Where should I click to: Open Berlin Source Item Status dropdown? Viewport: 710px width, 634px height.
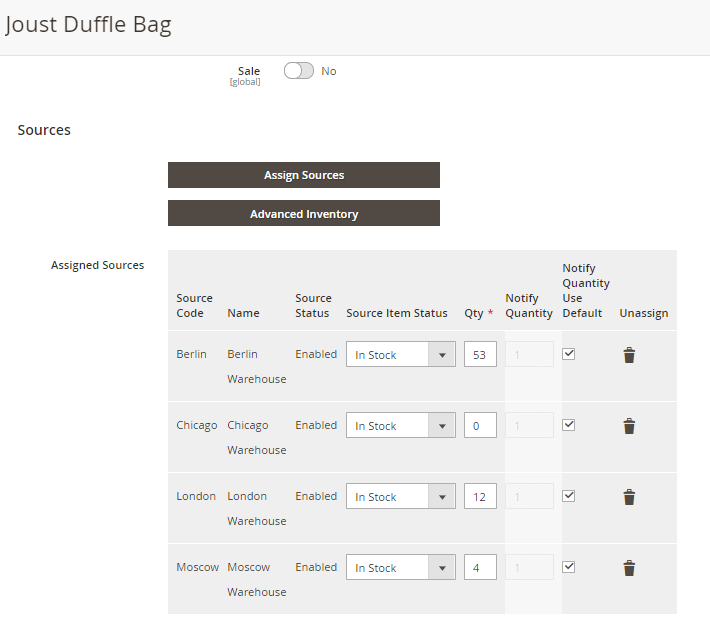400,355
